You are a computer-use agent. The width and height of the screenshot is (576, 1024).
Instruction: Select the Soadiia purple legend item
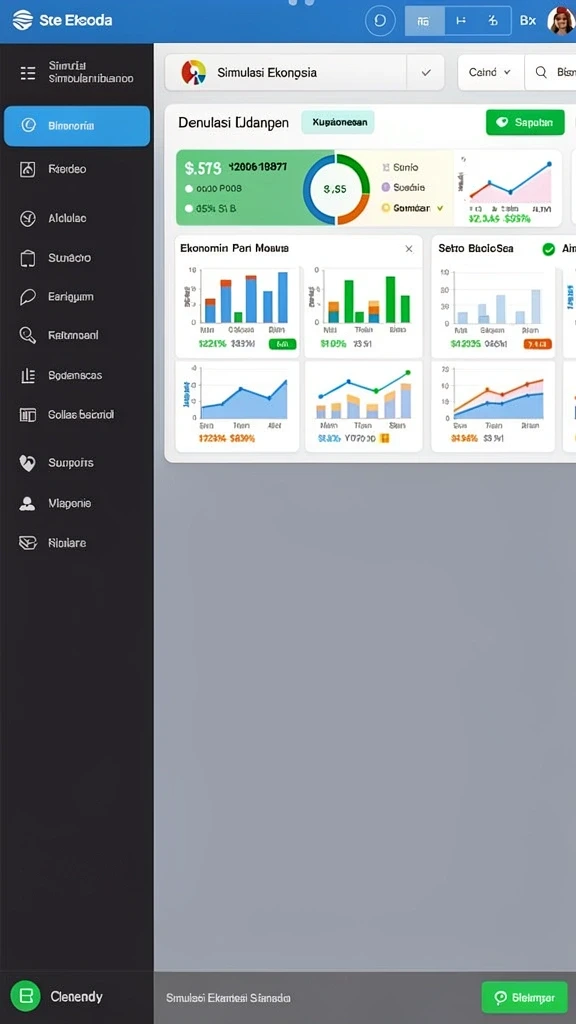click(x=403, y=187)
